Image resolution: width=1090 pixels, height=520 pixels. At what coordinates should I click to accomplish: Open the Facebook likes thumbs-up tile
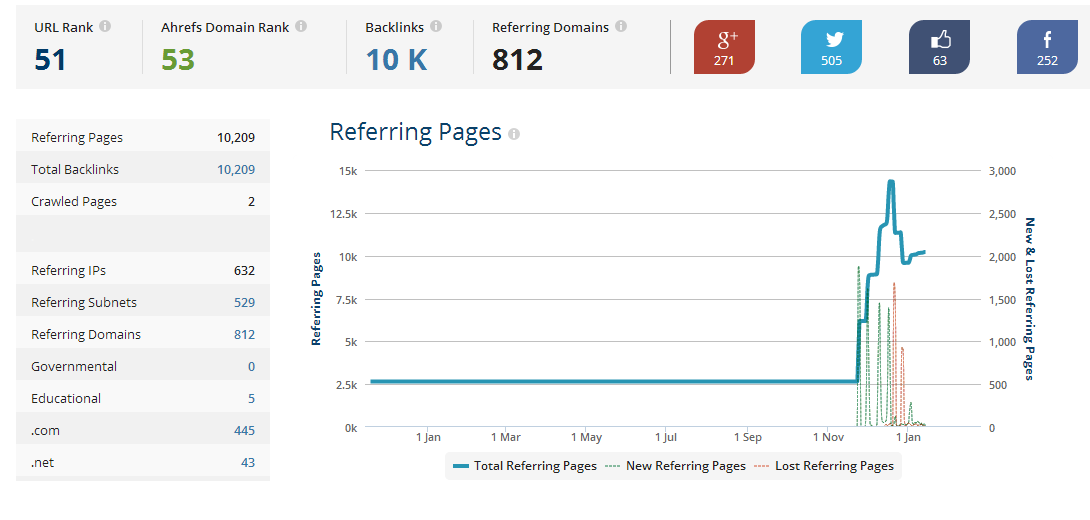click(940, 47)
